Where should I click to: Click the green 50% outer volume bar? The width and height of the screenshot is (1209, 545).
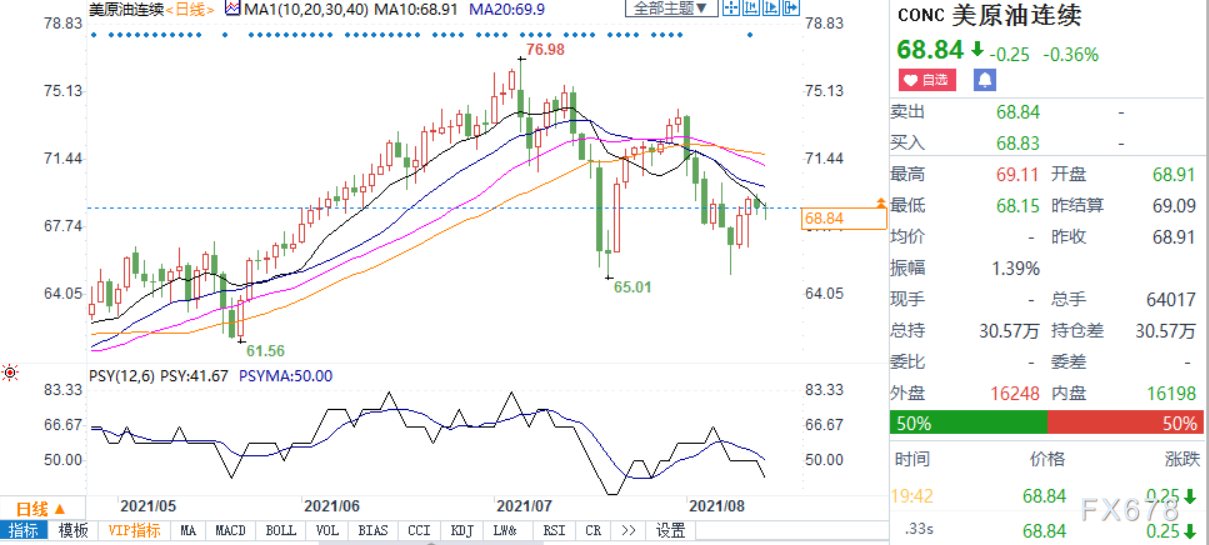tap(968, 423)
